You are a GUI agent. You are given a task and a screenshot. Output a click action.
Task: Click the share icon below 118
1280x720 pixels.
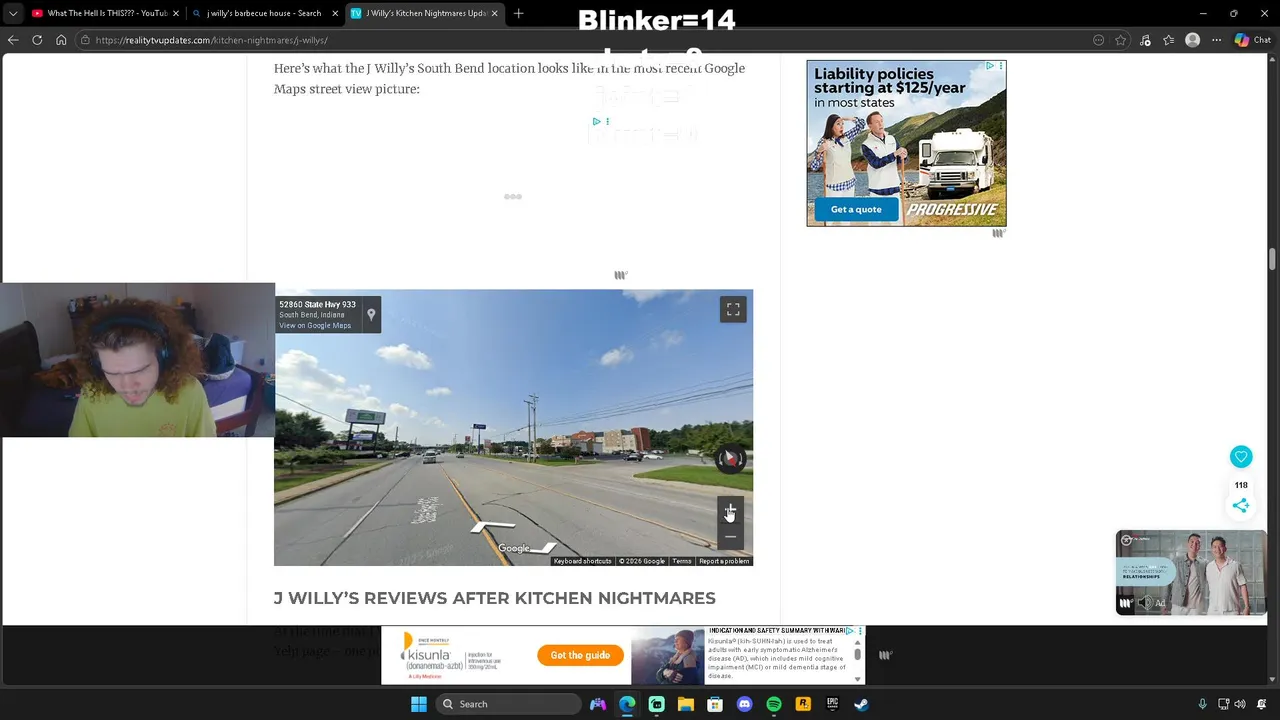click(1241, 506)
